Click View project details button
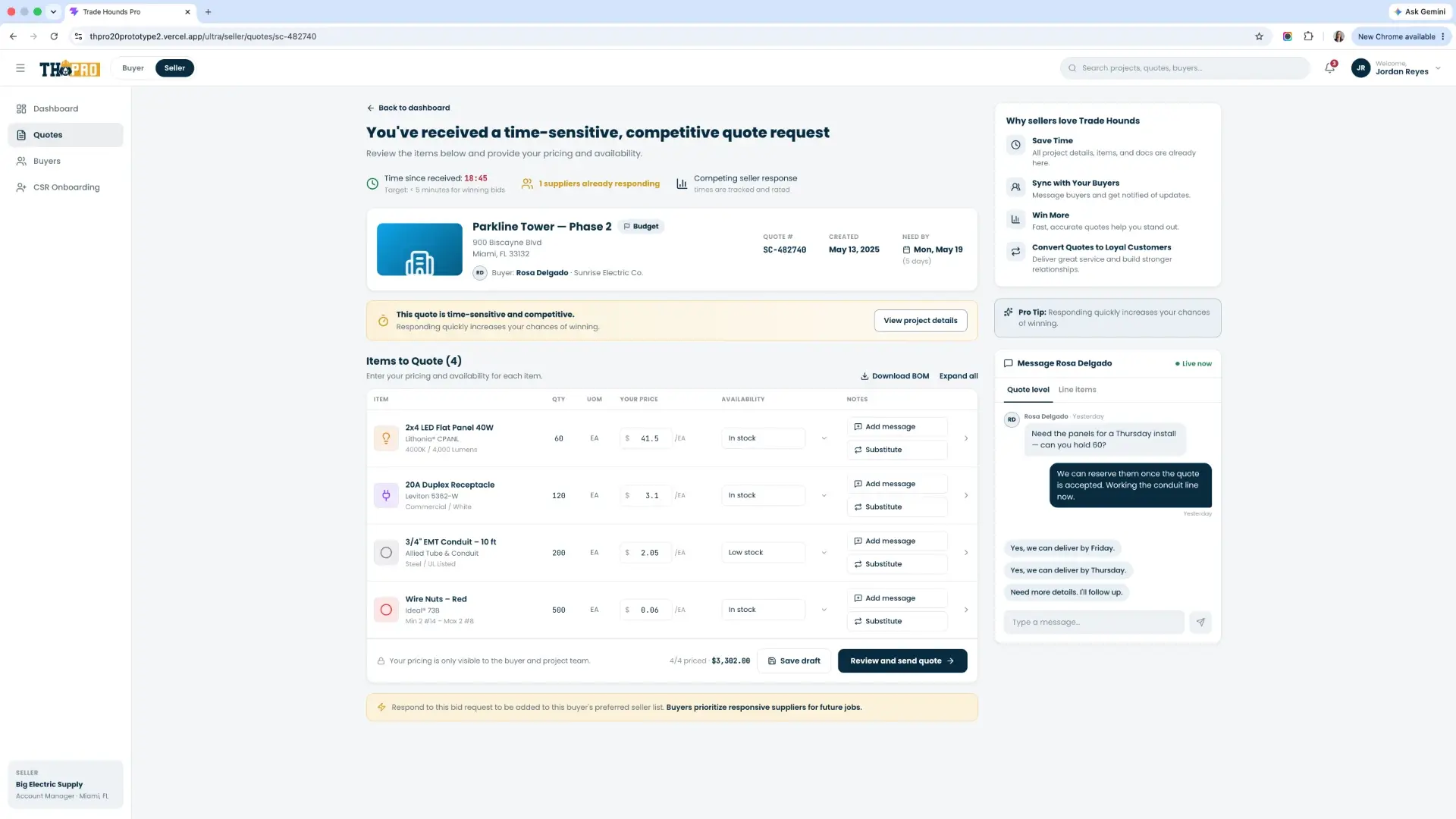The image size is (1456, 819). [x=920, y=321]
